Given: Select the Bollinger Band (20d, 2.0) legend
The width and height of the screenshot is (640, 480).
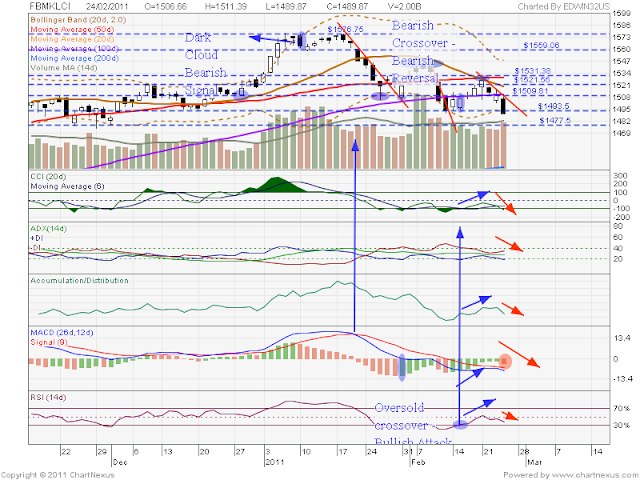Looking at the screenshot, I should click(78, 20).
